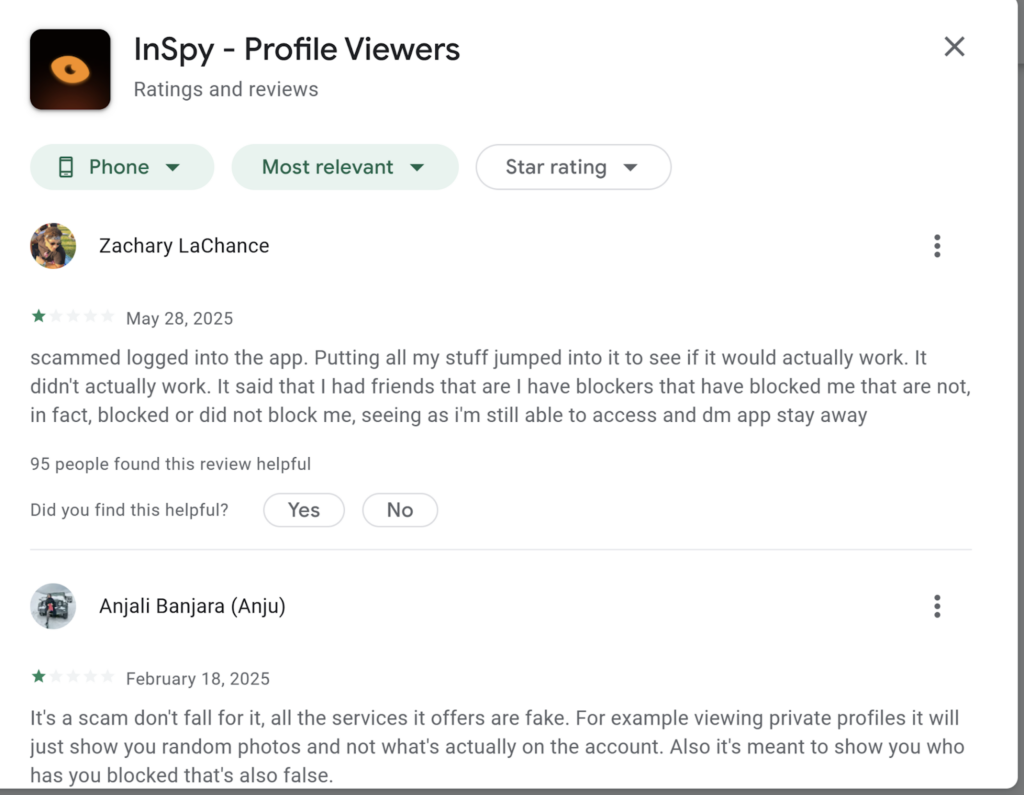Select Anjali Banjara's reviewer name
Screen dimensions: 1024x795
[x=192, y=606]
